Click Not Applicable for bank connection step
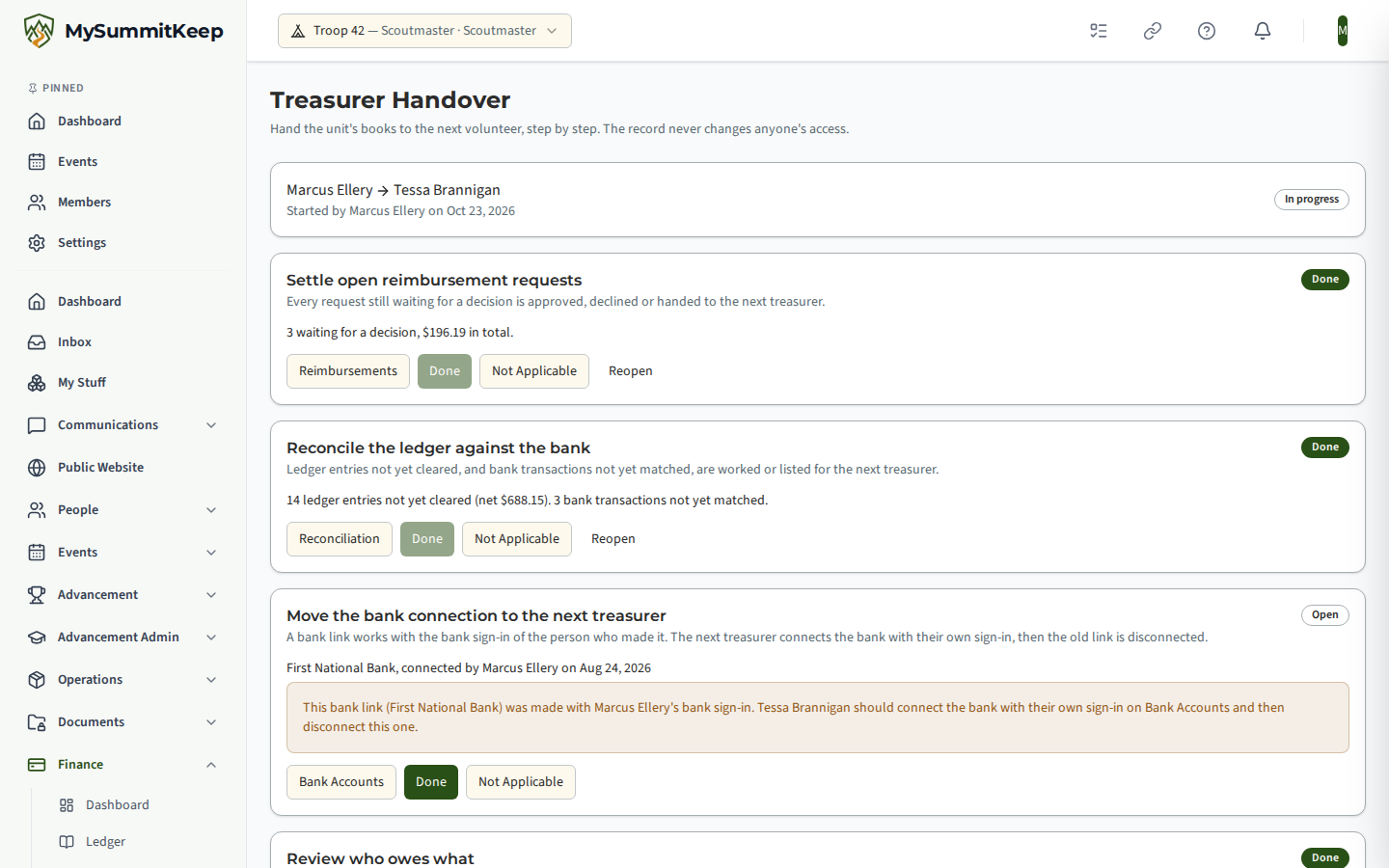This screenshot has width=1389, height=868. [x=521, y=782]
